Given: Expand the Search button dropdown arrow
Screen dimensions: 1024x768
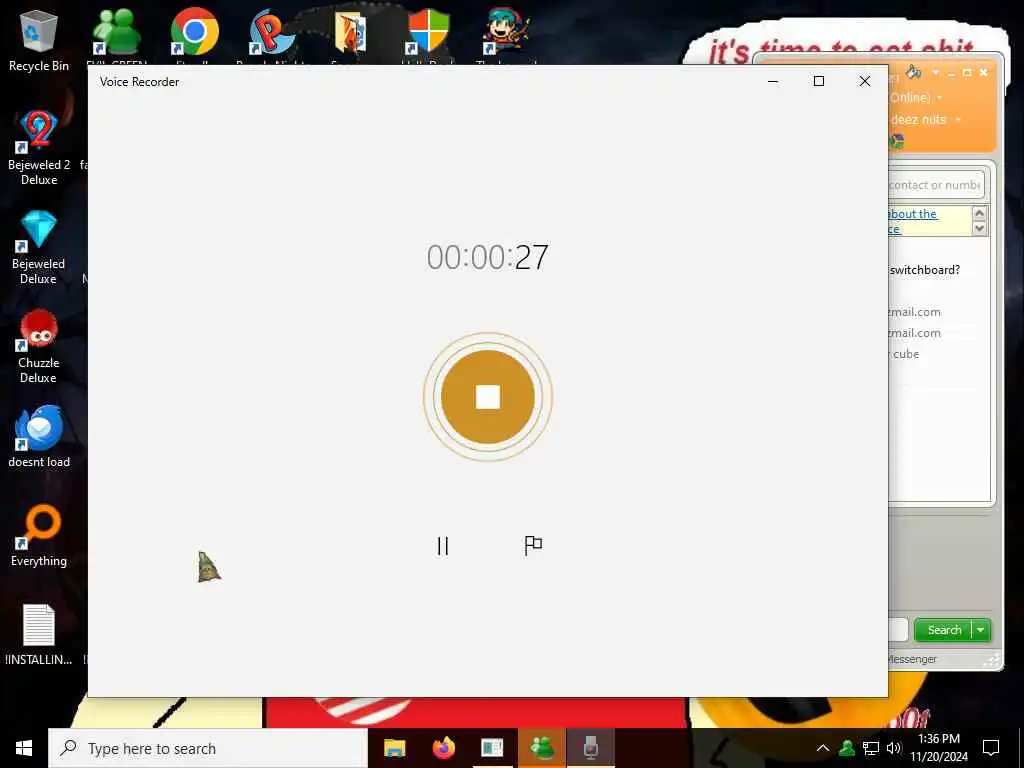Looking at the screenshot, I should [x=981, y=630].
